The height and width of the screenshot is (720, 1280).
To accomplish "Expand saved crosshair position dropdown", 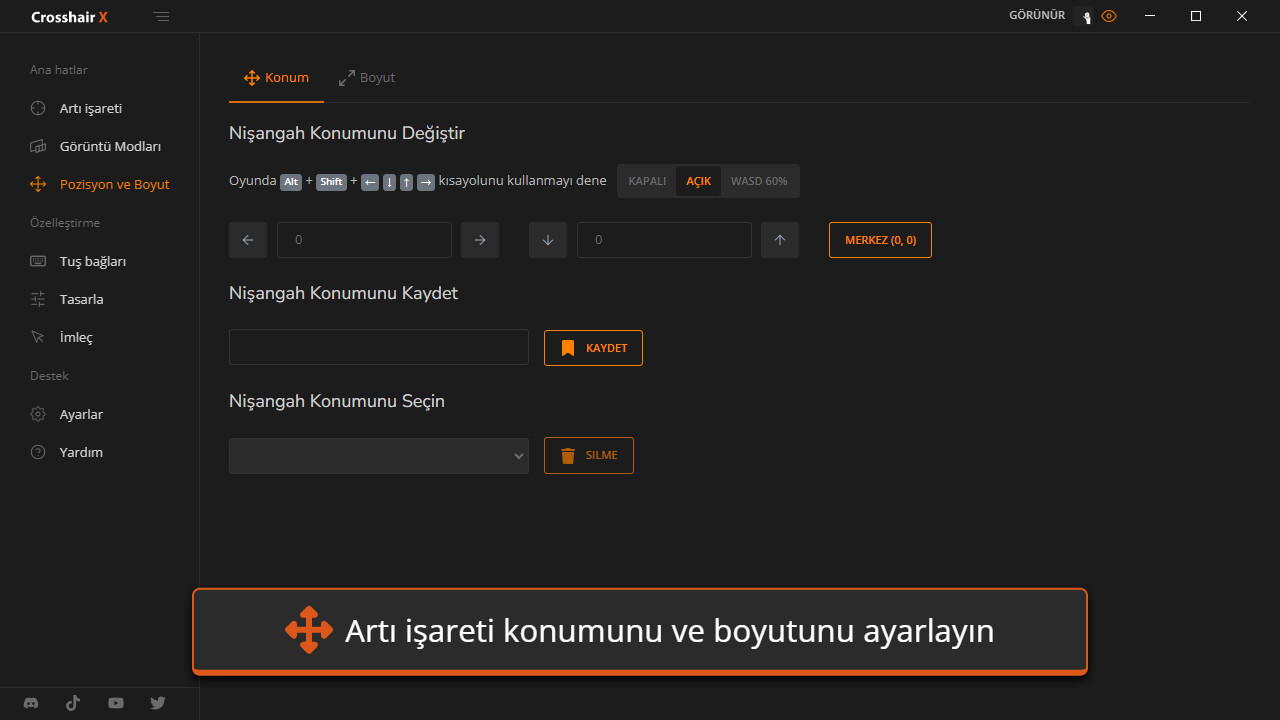I will (379, 456).
